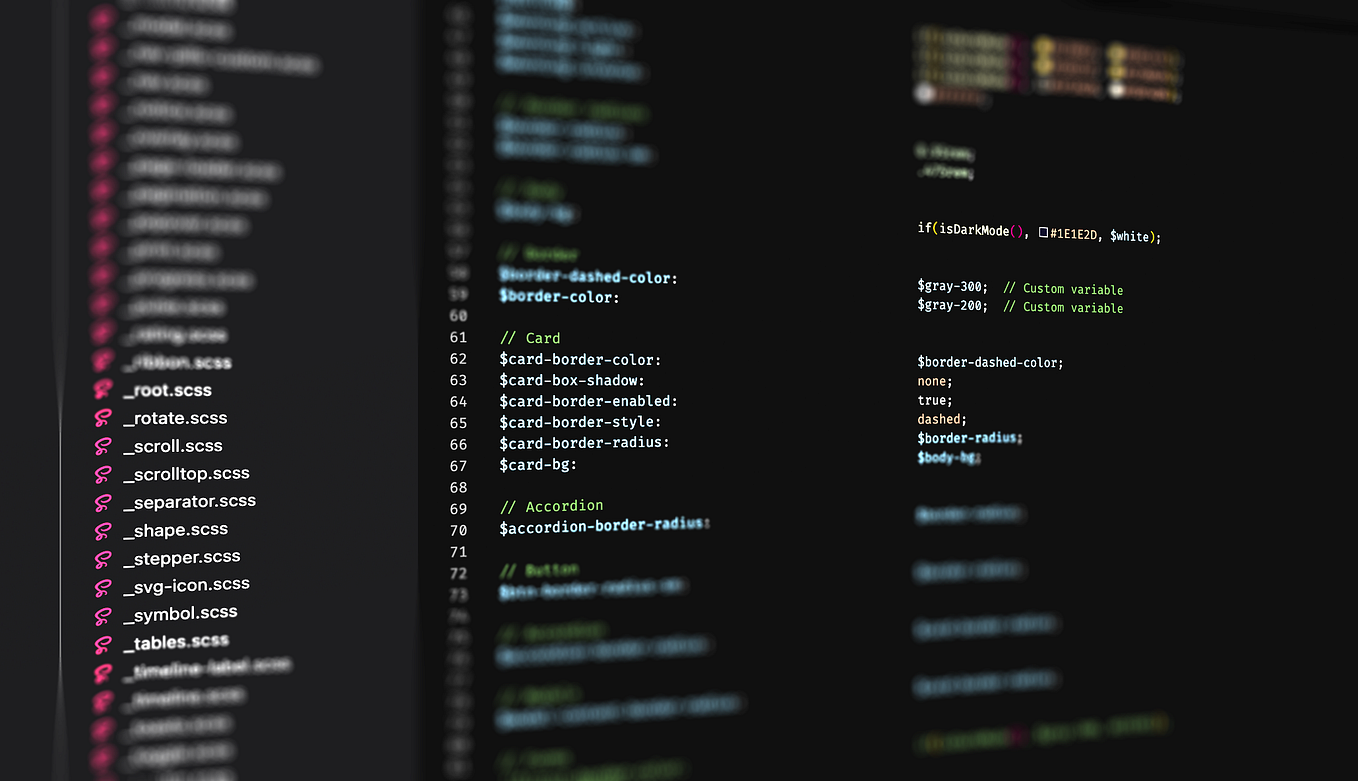Click the // Custom variable comment text
Image resolution: width=1358 pixels, height=781 pixels.
1063,289
